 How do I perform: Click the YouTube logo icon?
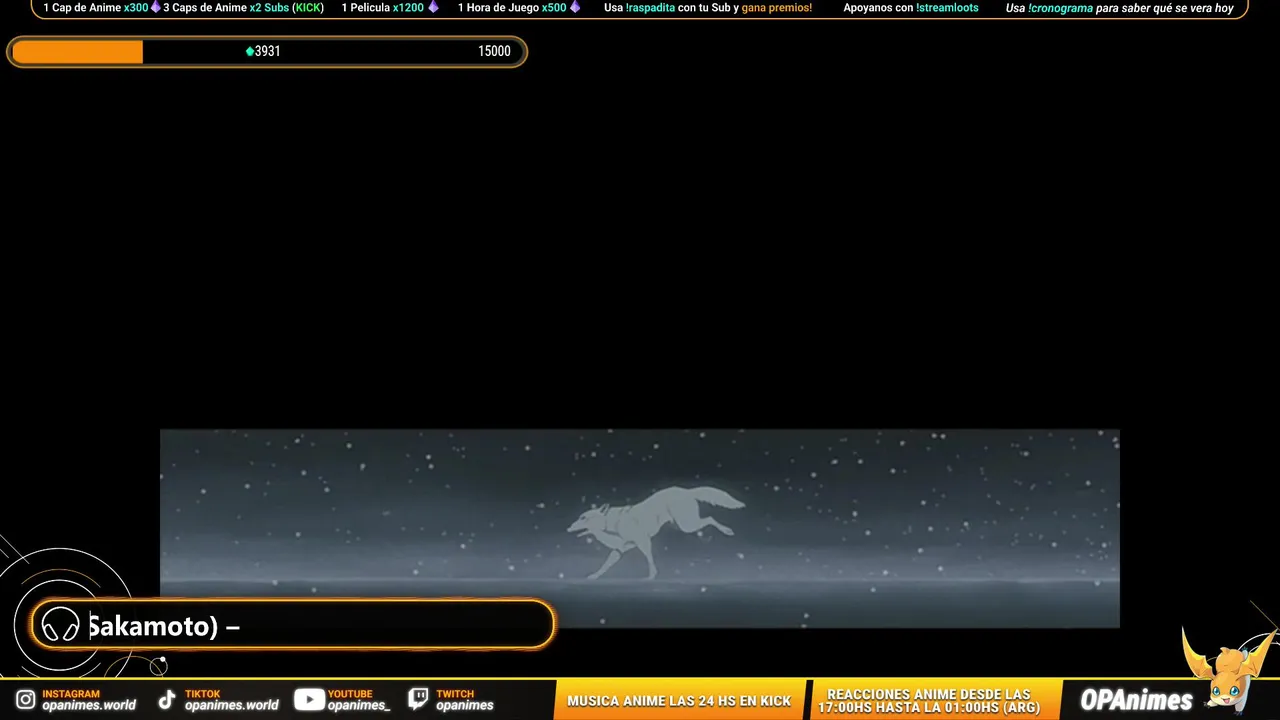click(309, 700)
